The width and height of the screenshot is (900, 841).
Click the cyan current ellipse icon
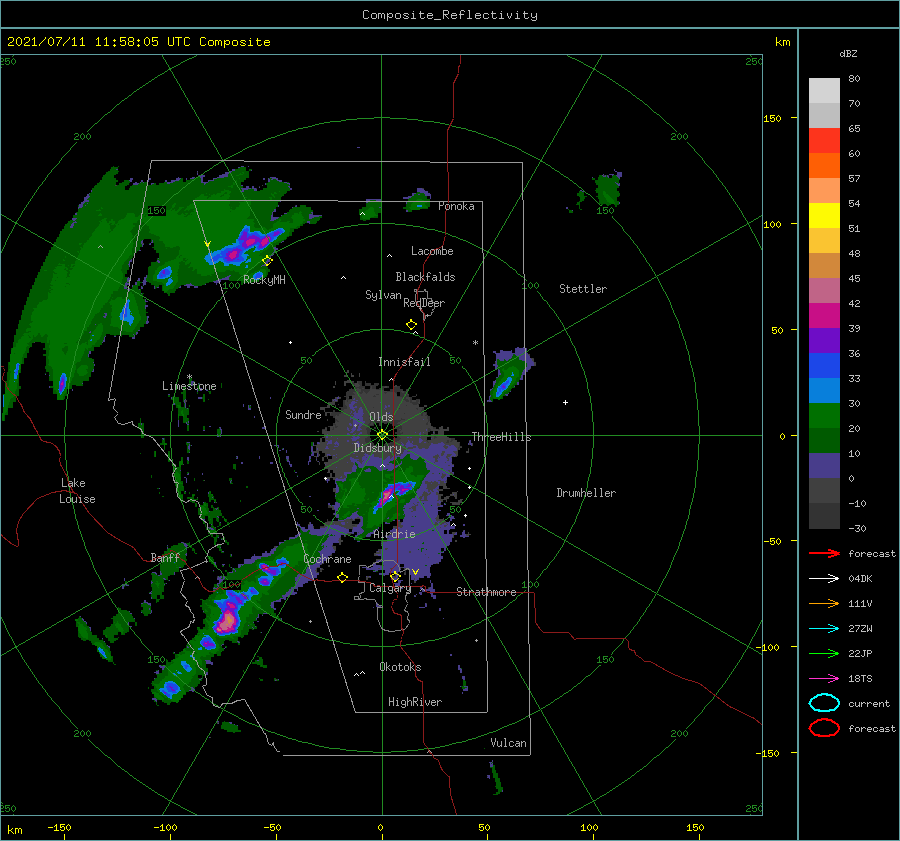[824, 703]
